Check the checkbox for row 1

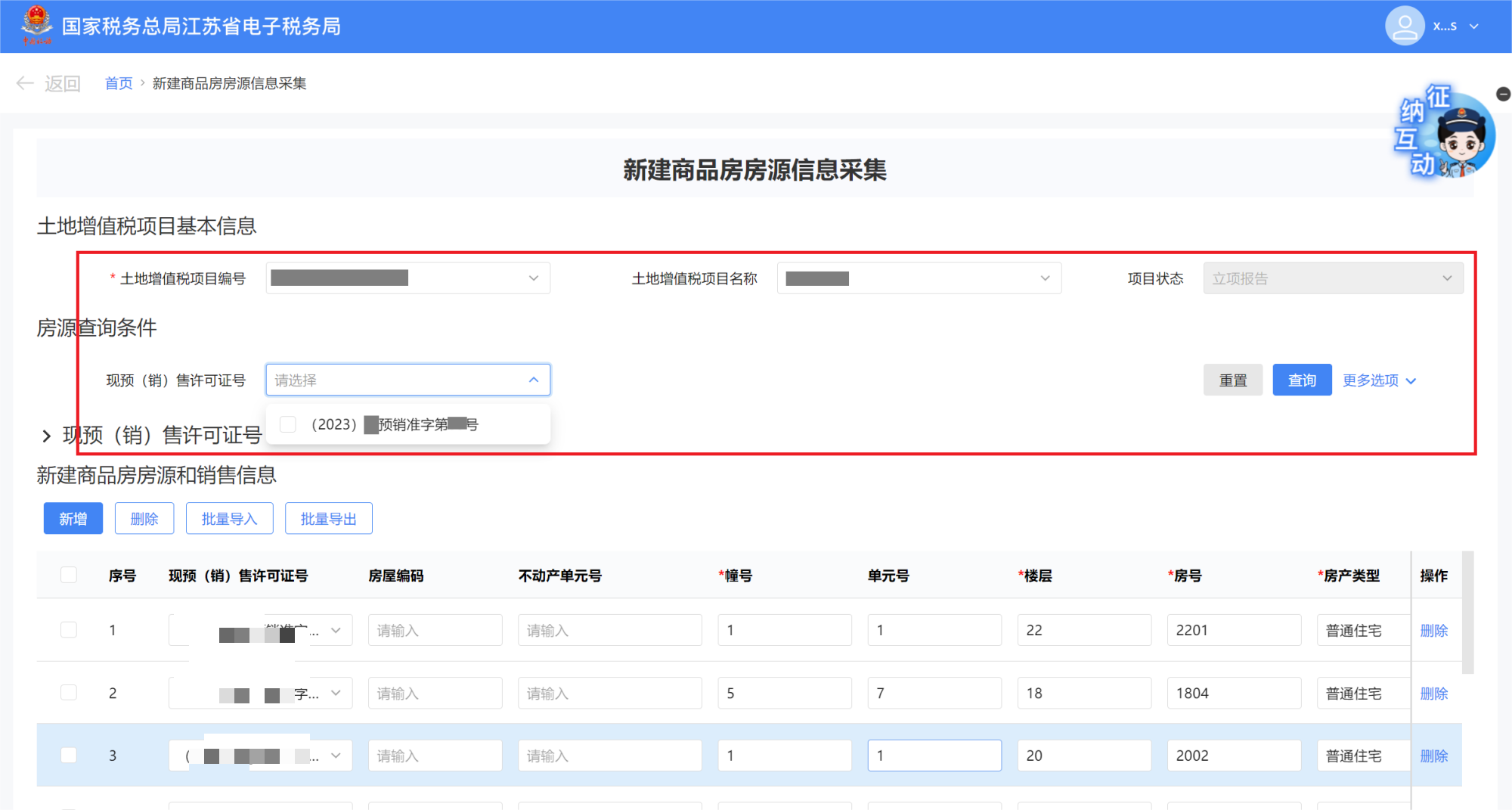(x=69, y=630)
